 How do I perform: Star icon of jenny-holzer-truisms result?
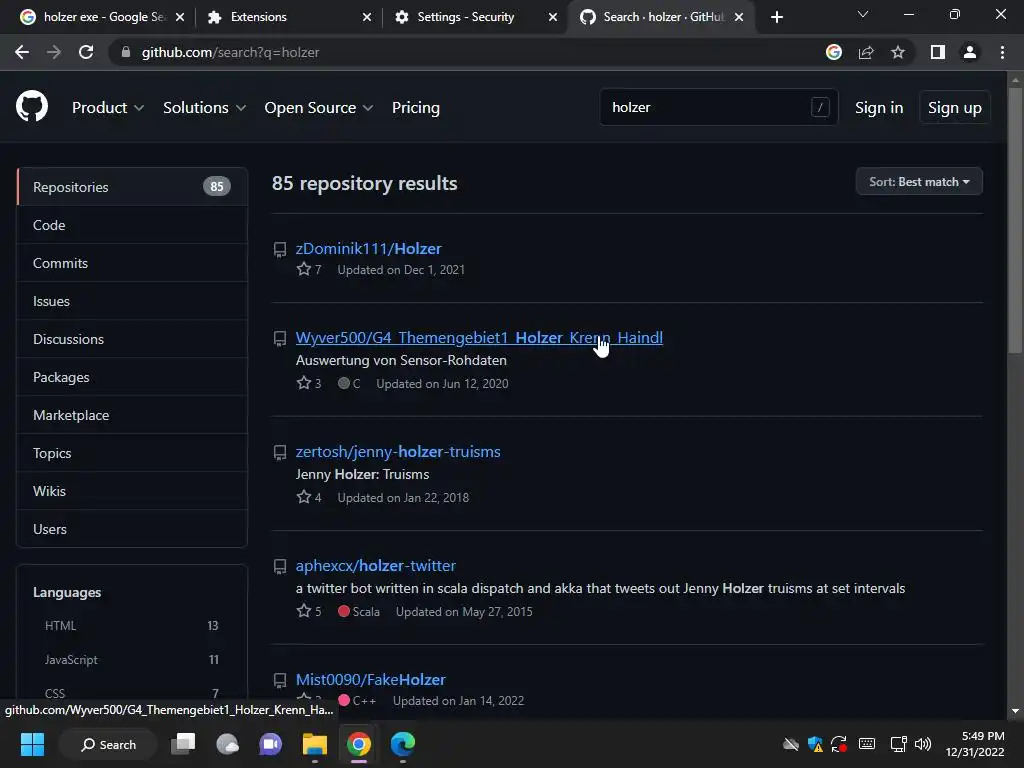click(304, 497)
